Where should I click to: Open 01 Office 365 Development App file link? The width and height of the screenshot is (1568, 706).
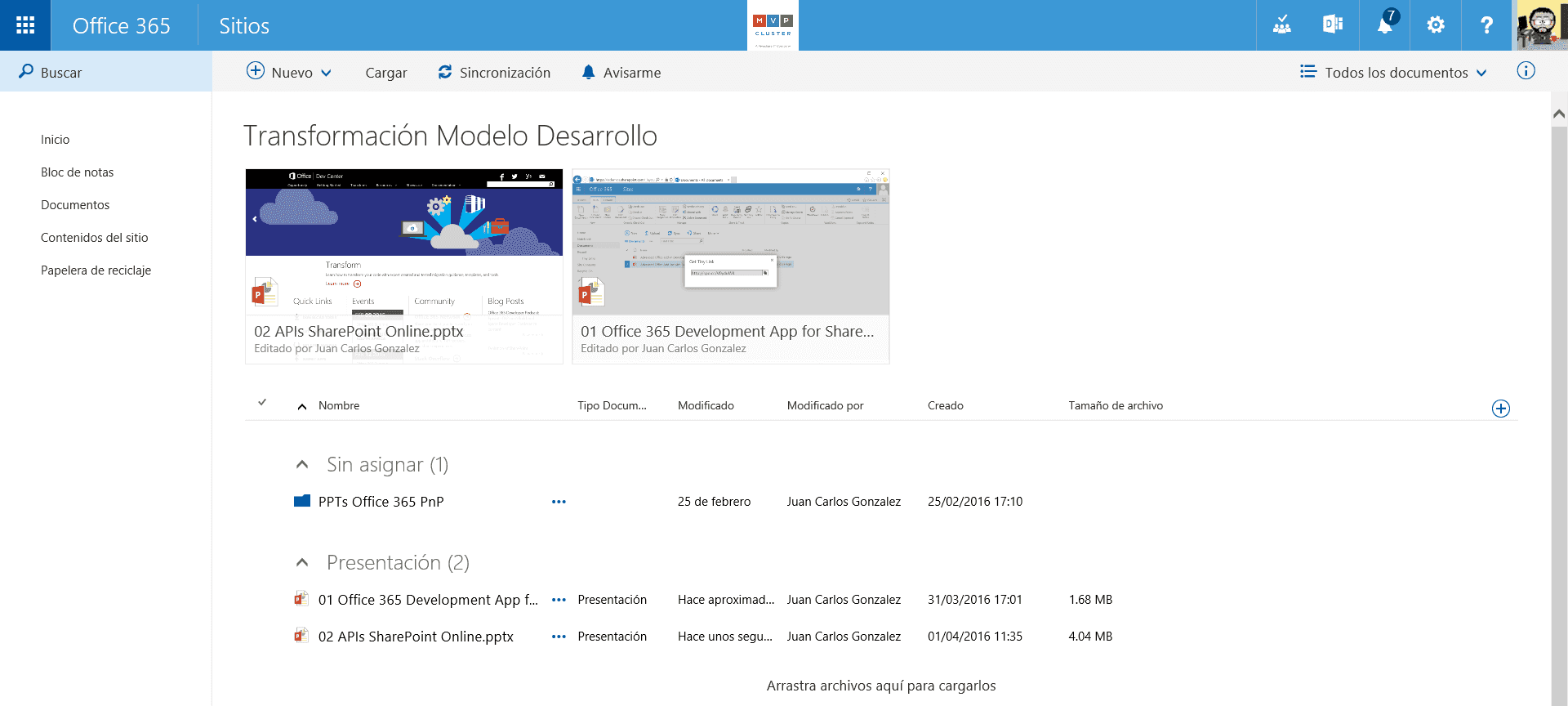[428, 600]
